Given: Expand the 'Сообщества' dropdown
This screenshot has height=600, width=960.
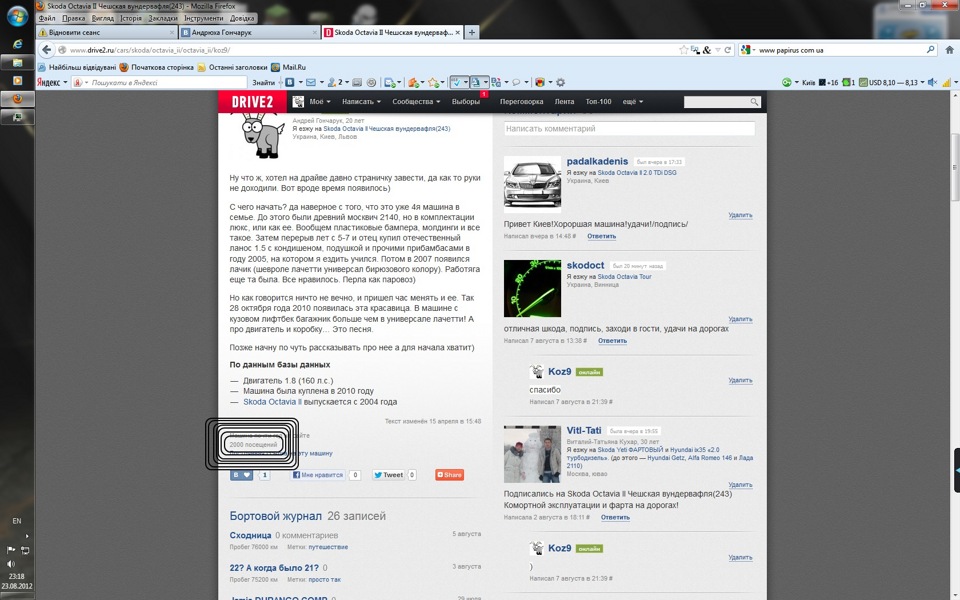Looking at the screenshot, I should pyautogui.click(x=416, y=102).
